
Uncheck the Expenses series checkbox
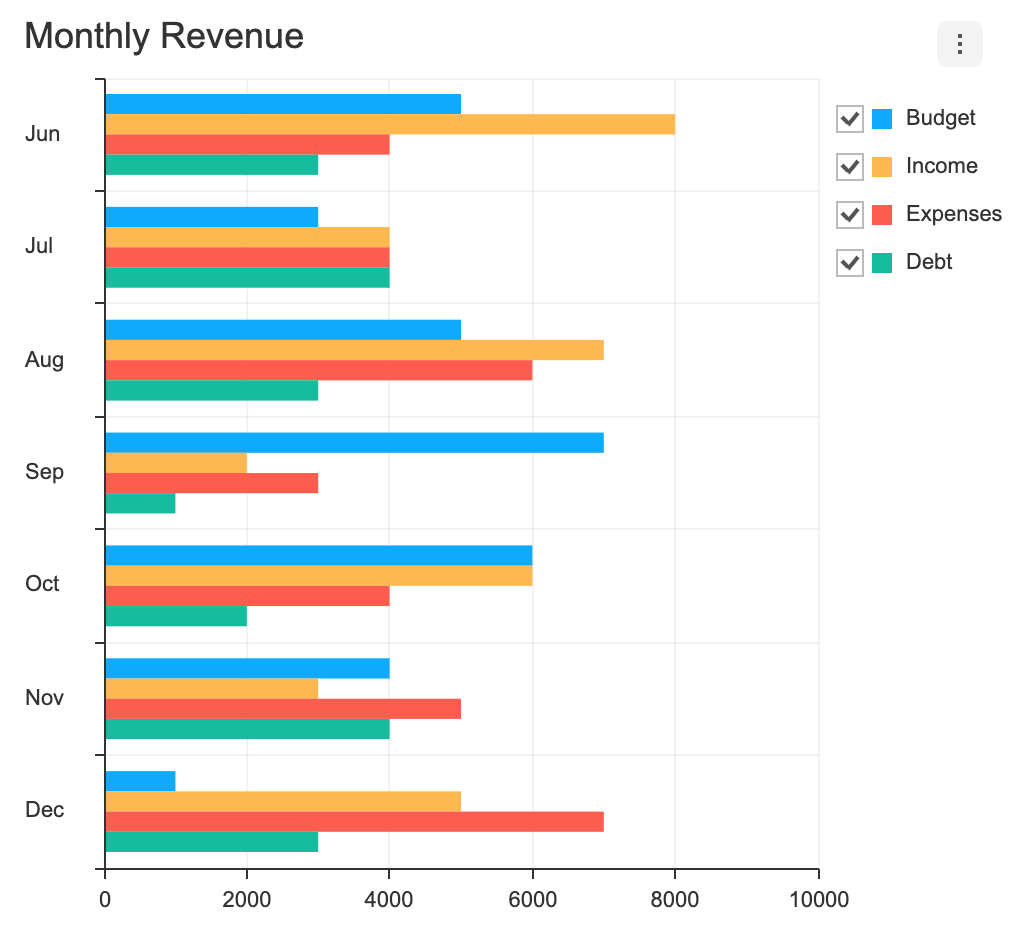[849, 214]
